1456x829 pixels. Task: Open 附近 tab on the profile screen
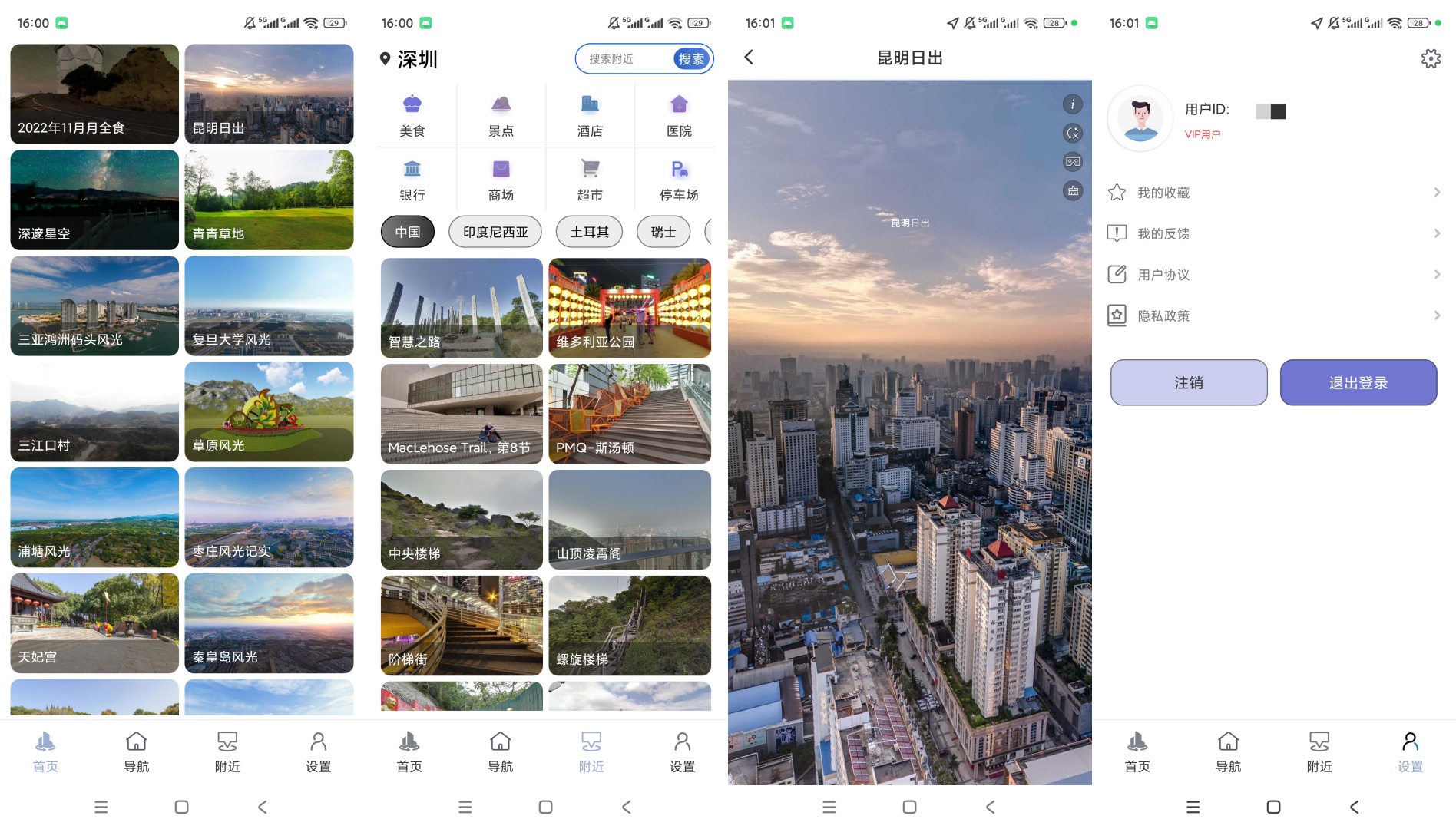pos(1319,752)
